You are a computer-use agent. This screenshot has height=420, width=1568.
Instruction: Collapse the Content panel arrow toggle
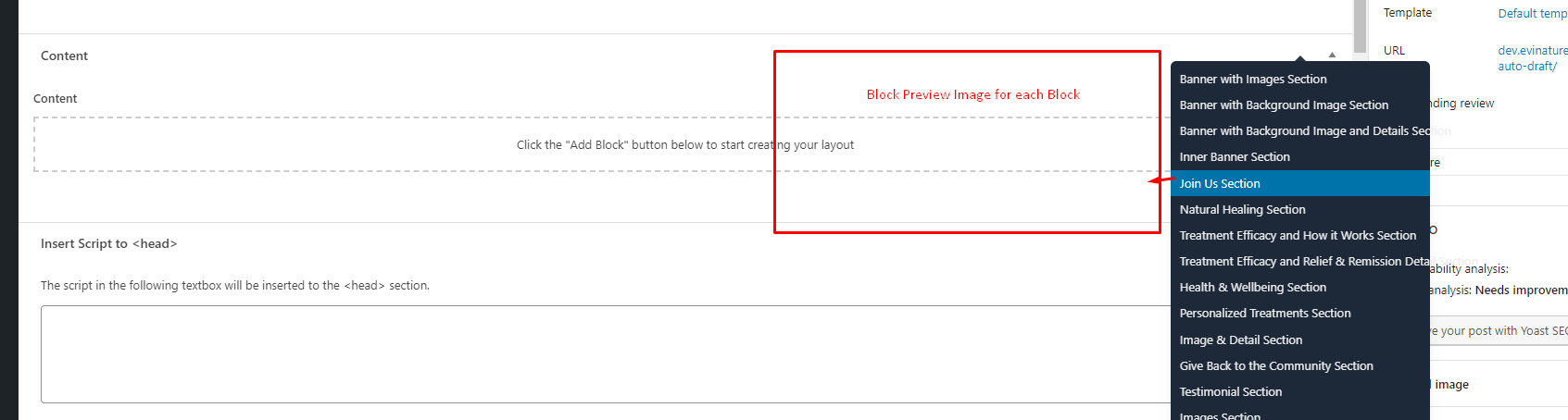1332,56
